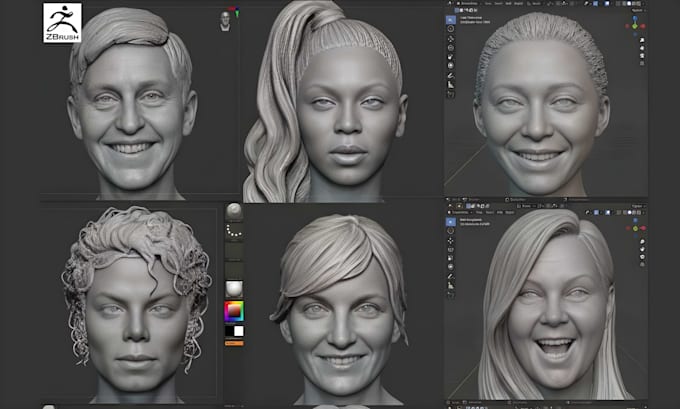Open the mode dropdown in bottom Blender header
Screen dimensions: 680x409
(x=460, y=213)
